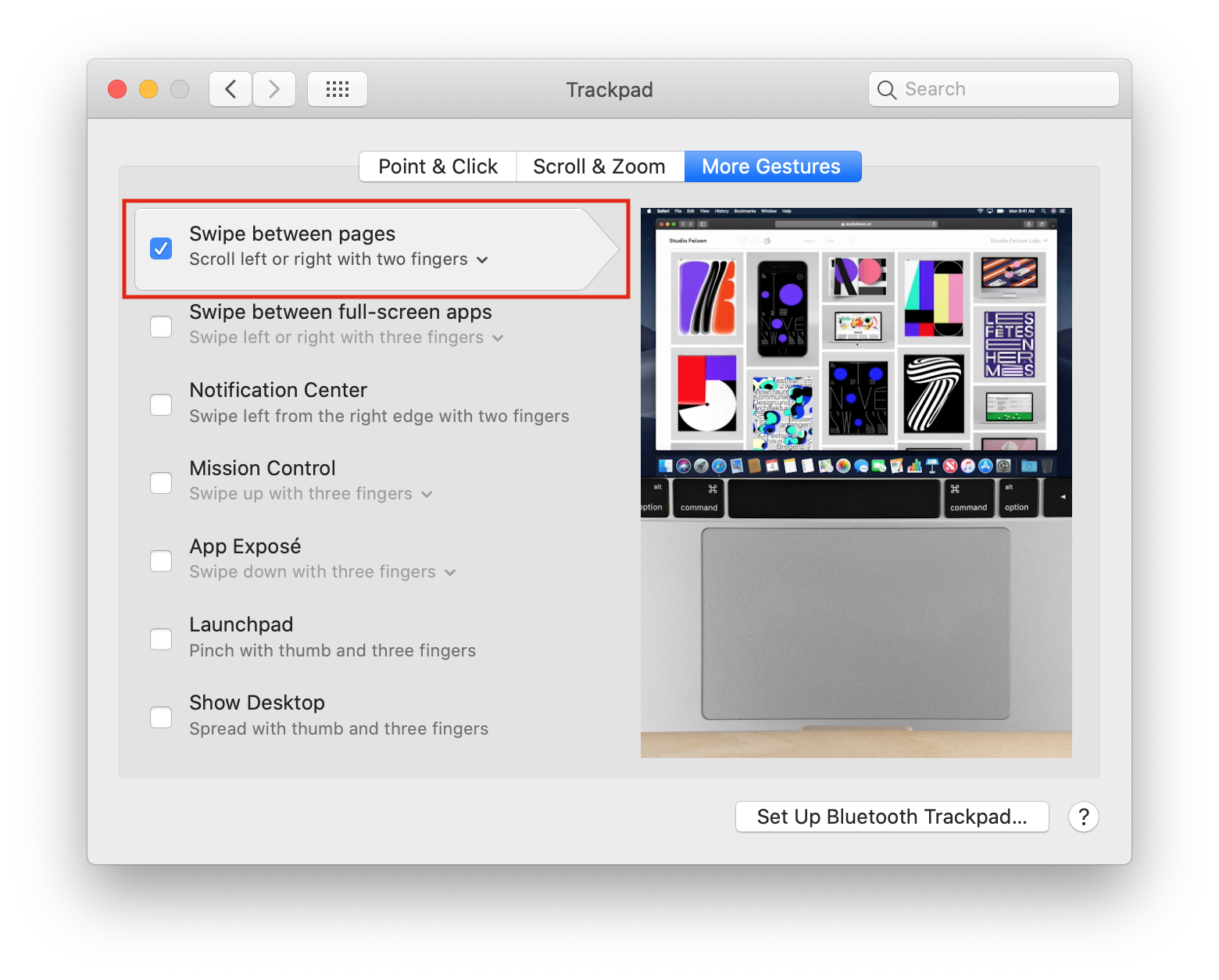
Task: Show all preferences grid icon
Action: [338, 89]
